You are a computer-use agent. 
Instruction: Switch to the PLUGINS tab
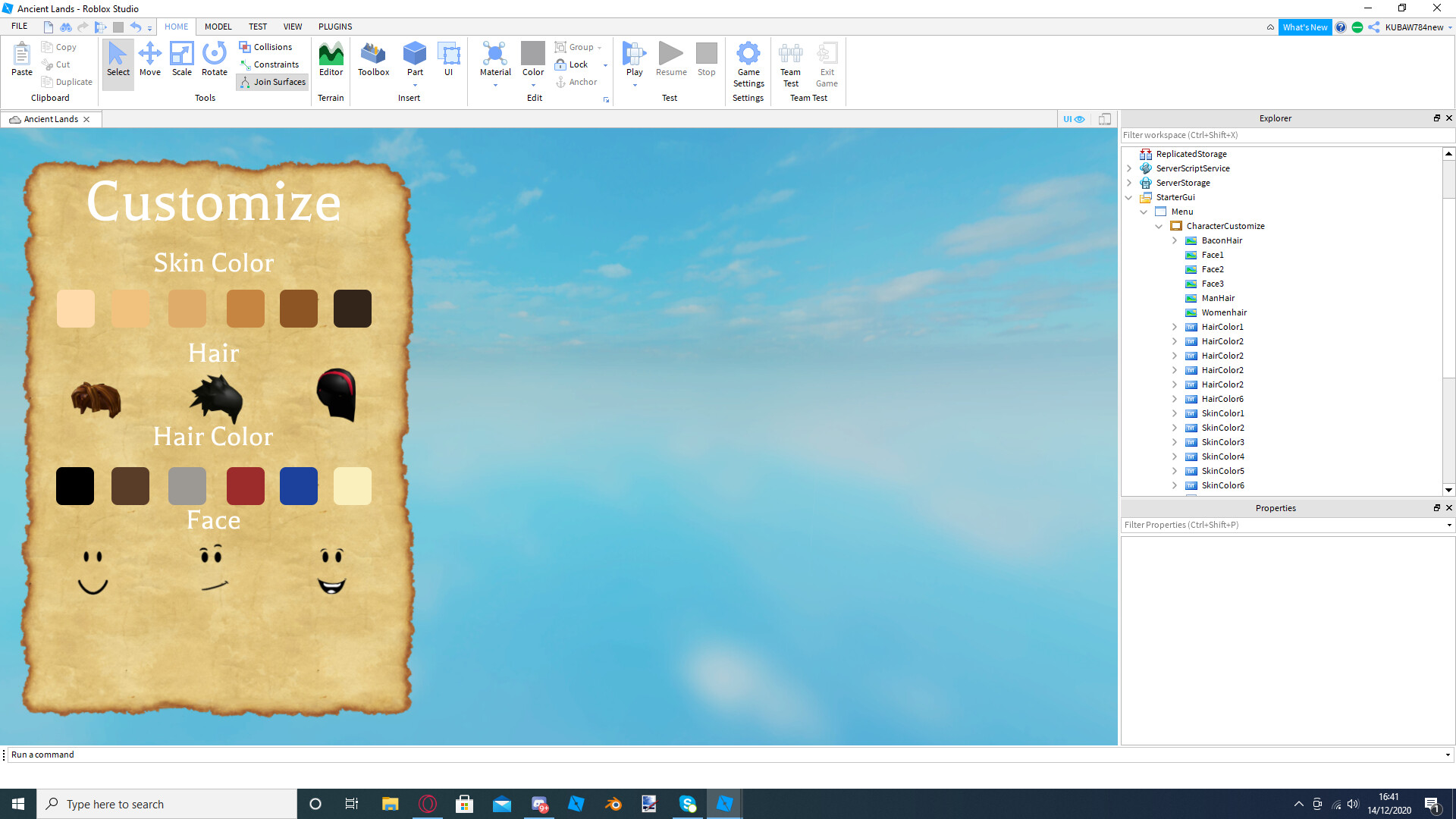click(335, 27)
